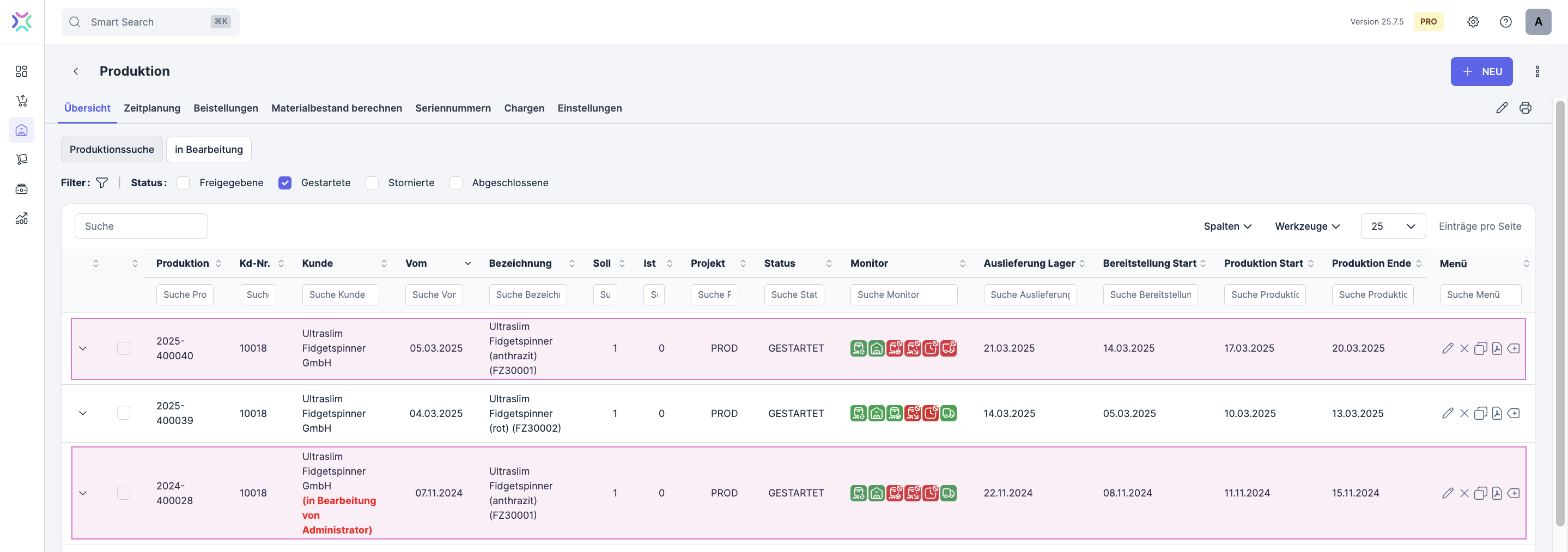The image size is (1568, 552).
Task: Click the in Bearbeitung button
Action: coord(208,150)
